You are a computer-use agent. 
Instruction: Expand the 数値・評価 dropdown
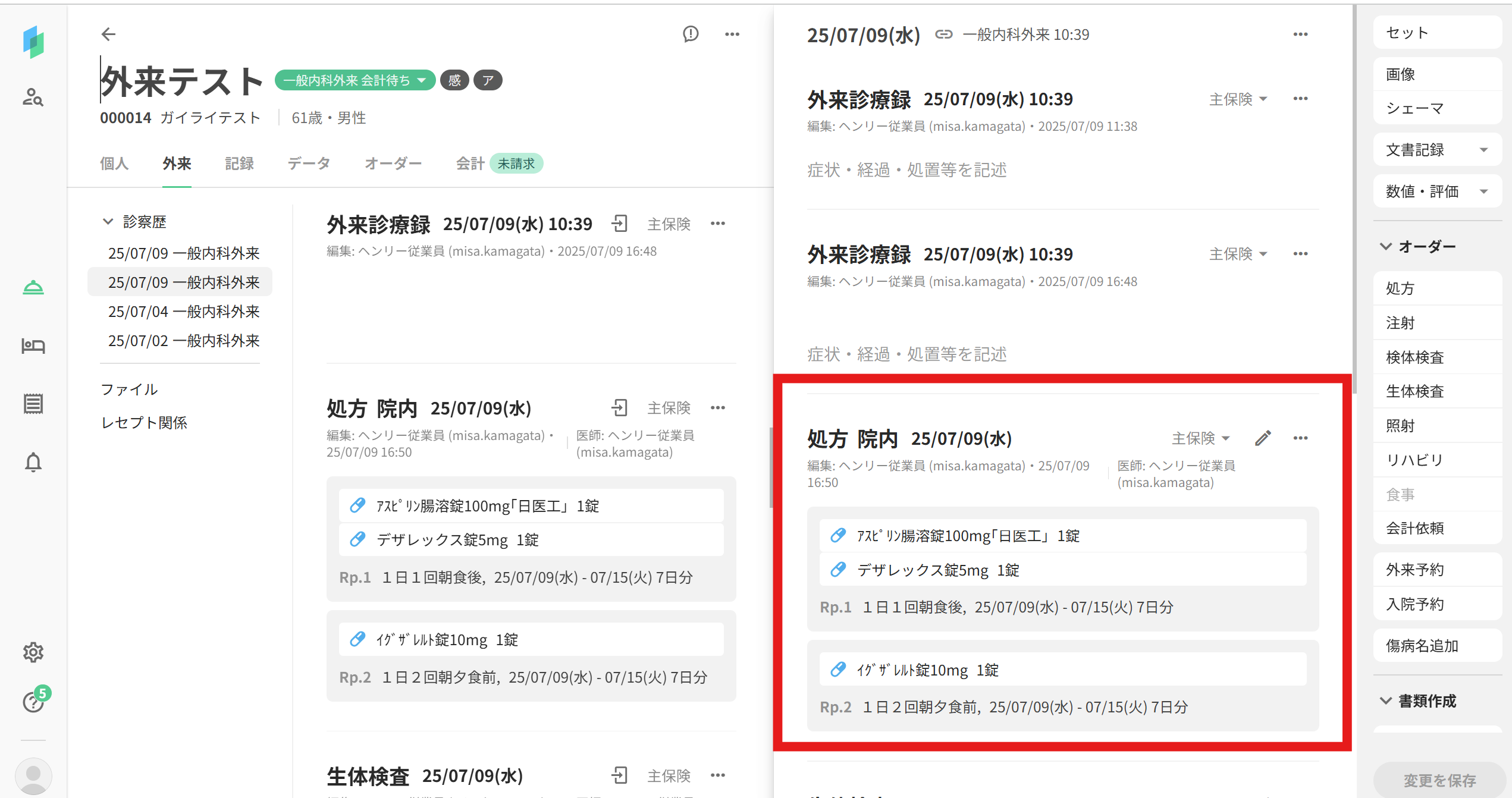1436,191
